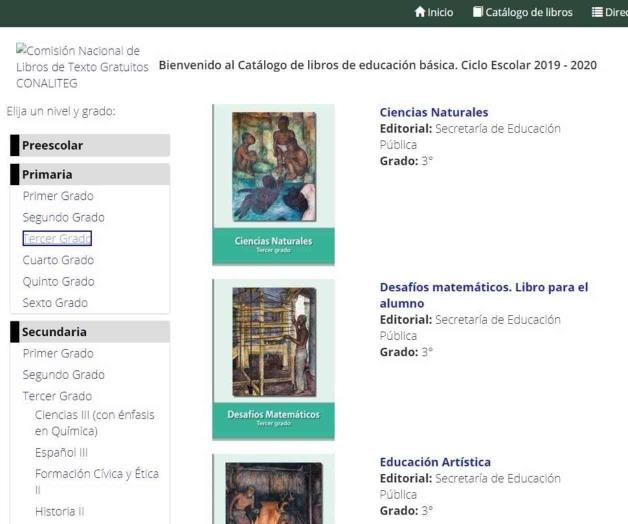The height and width of the screenshot is (524, 628).
Task: Open the Educación Artística title link
Action: tap(435, 462)
